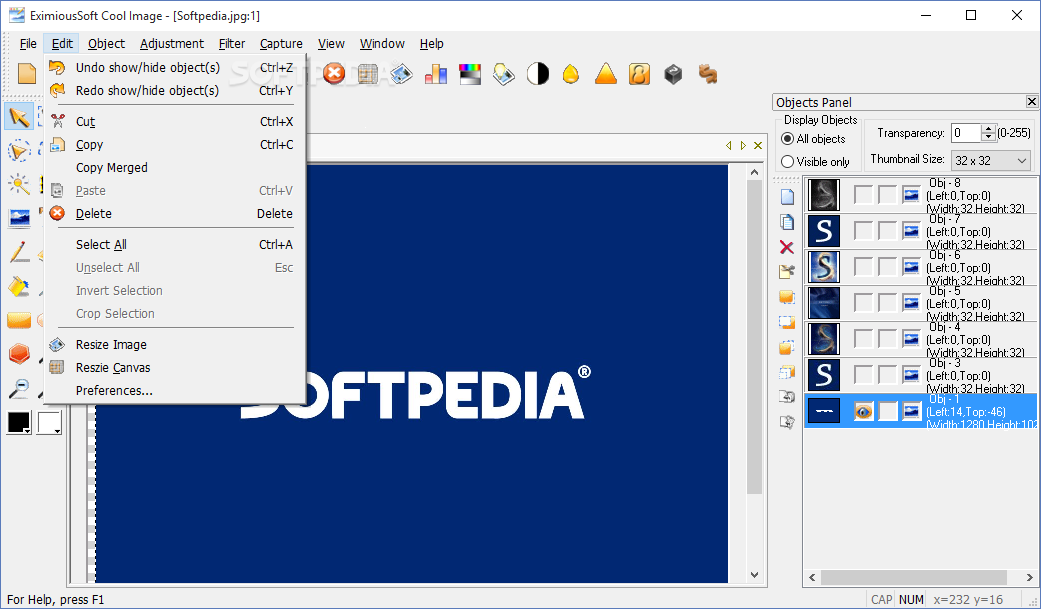Click the red X delete toolbar icon

point(334,74)
